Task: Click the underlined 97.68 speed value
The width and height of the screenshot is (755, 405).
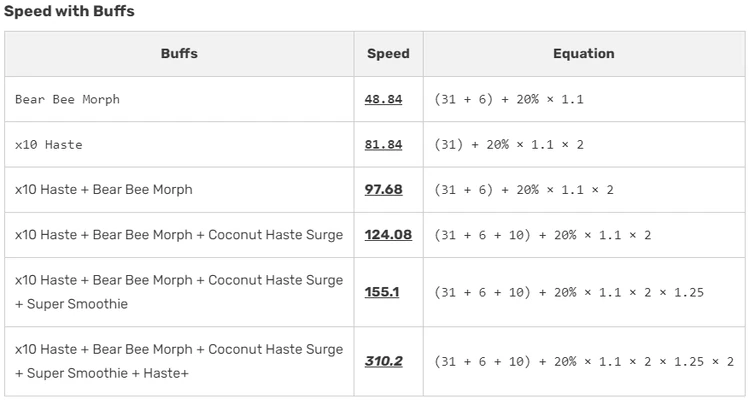Action: point(383,189)
